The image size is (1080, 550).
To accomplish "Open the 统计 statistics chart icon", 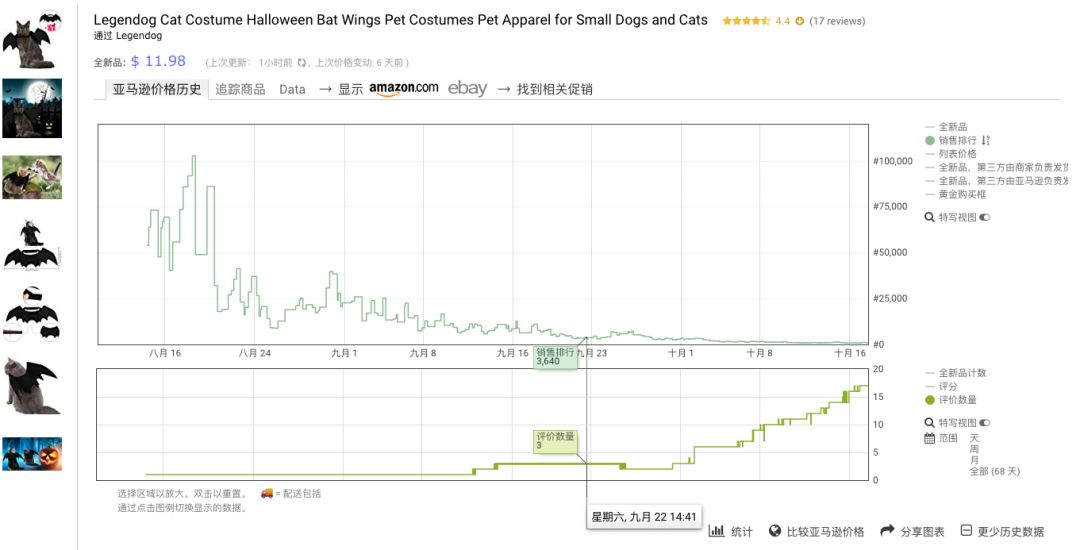I will click(716, 531).
